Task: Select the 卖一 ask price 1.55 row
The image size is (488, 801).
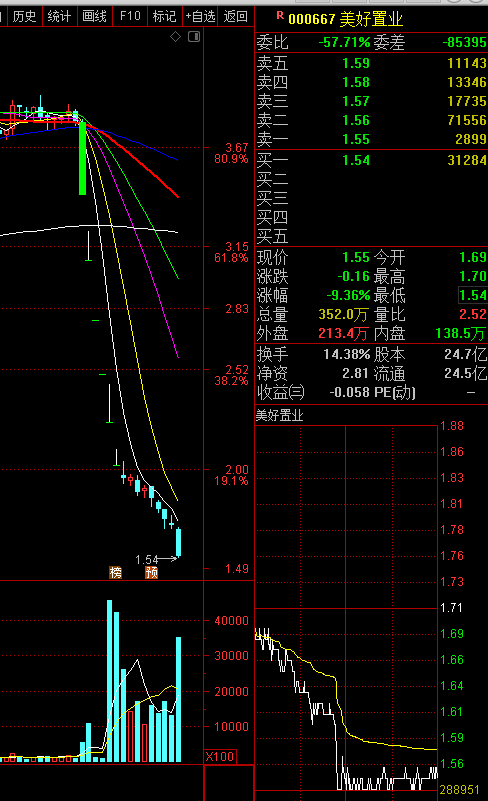Action: point(371,139)
